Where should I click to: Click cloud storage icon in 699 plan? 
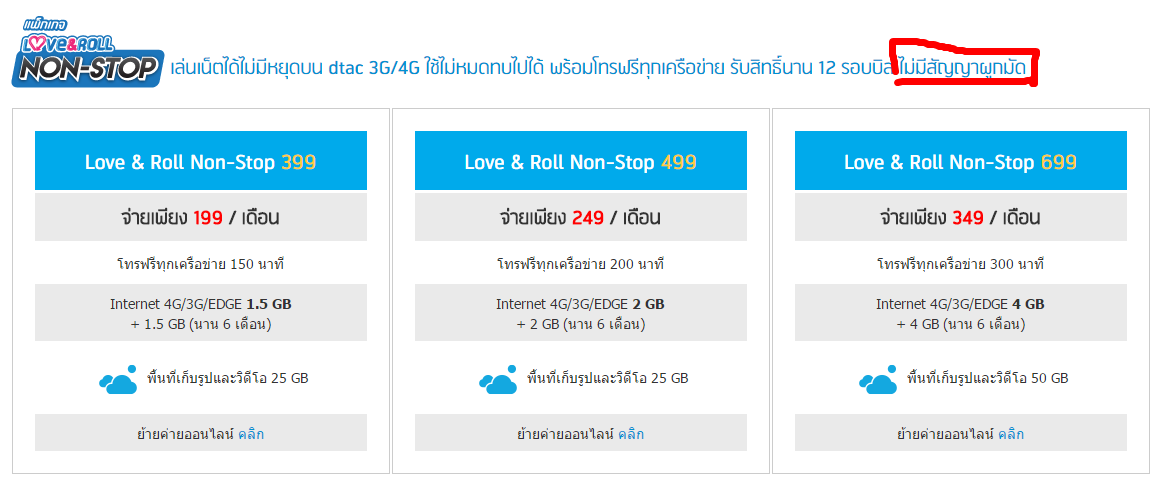pyautogui.click(x=879, y=379)
